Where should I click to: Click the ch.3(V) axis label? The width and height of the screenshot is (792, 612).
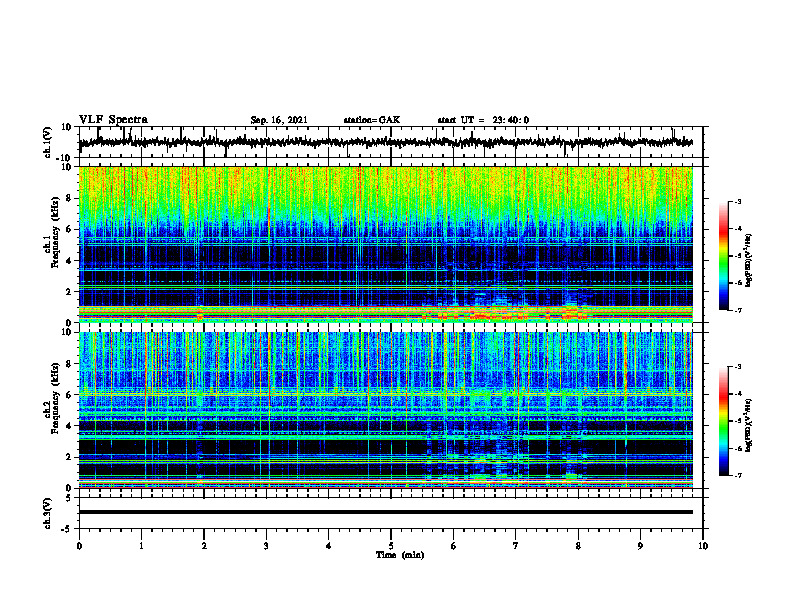click(x=48, y=513)
